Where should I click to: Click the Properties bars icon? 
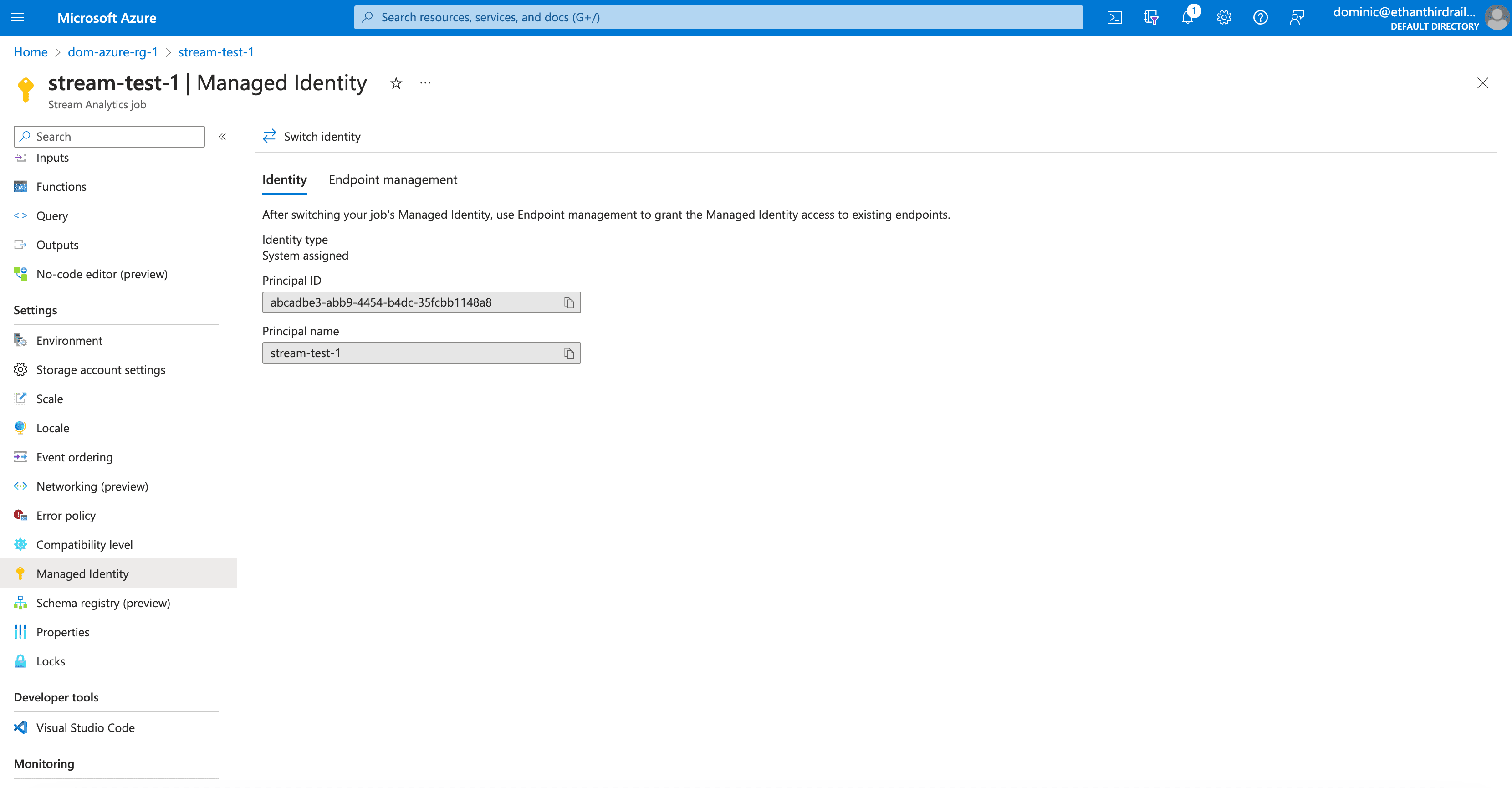(20, 632)
